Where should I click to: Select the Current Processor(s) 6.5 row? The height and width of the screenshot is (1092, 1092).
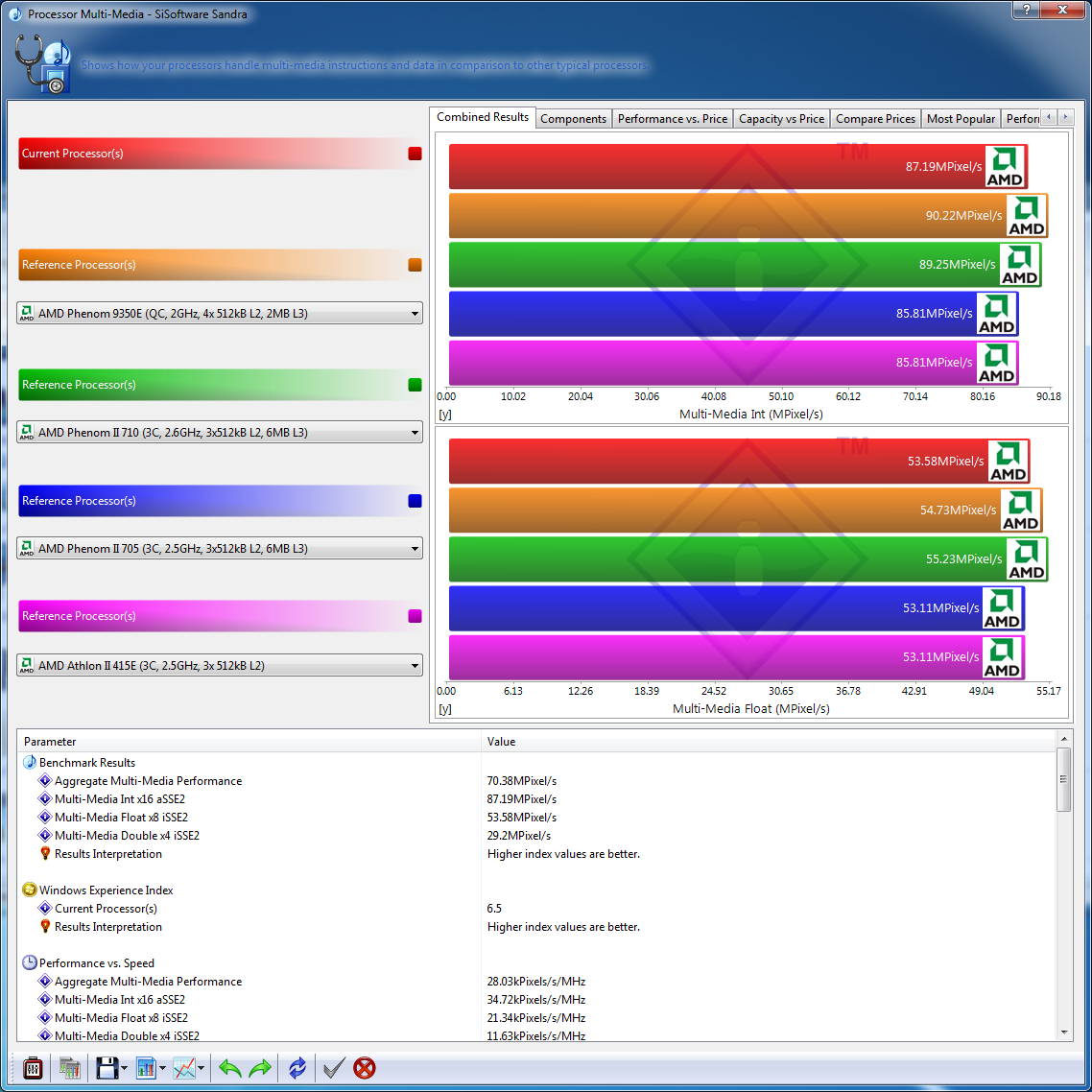click(536, 908)
